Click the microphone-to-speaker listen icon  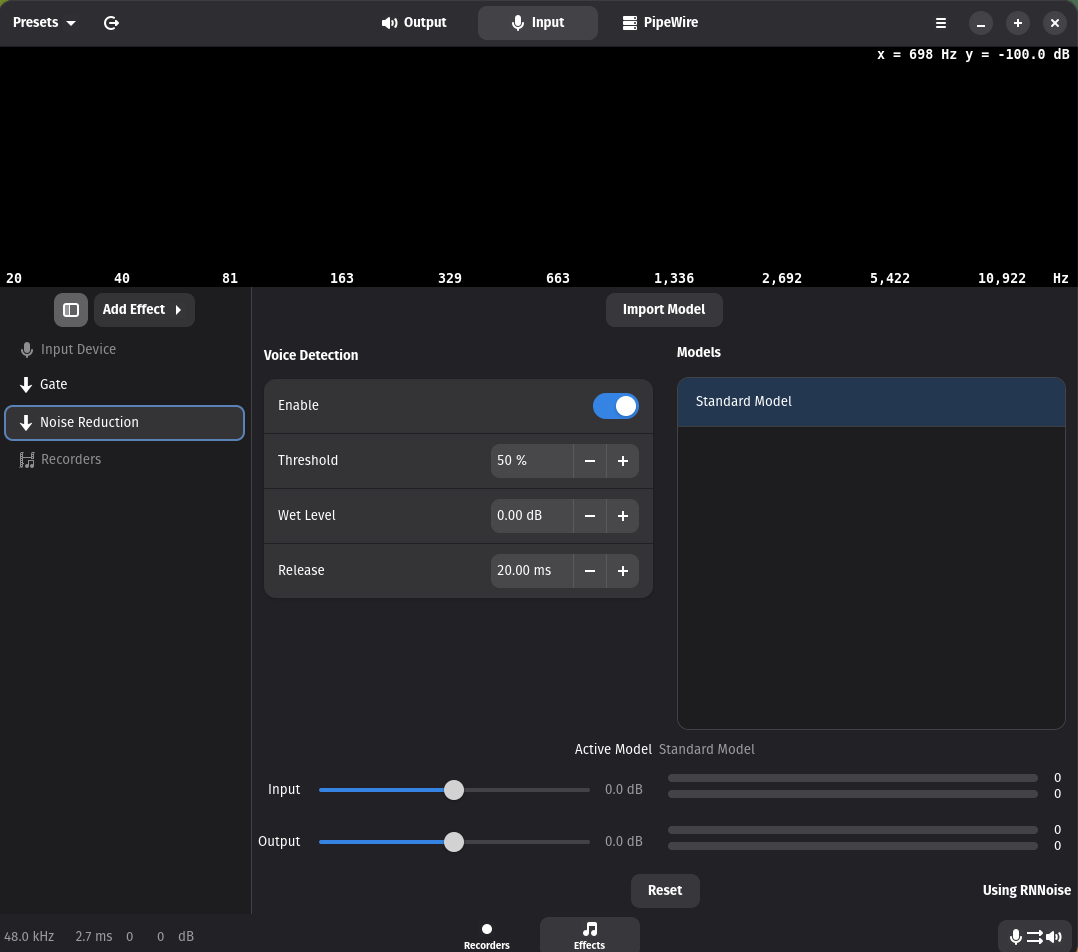(1034, 936)
